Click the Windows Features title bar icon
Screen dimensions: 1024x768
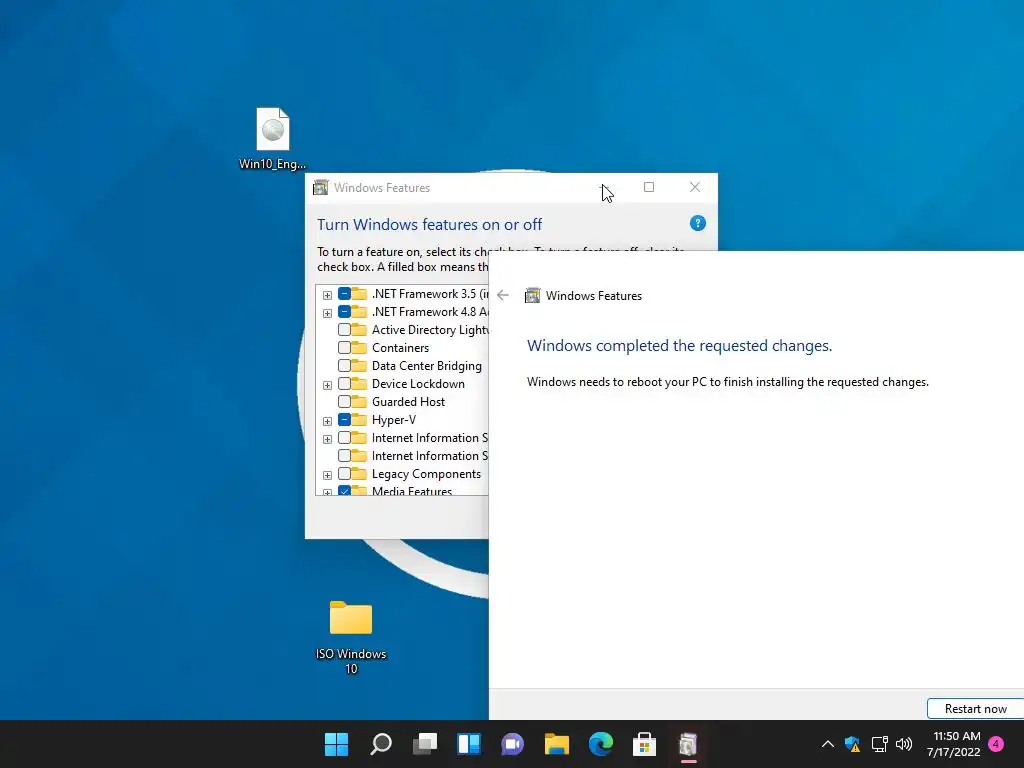[x=320, y=187]
